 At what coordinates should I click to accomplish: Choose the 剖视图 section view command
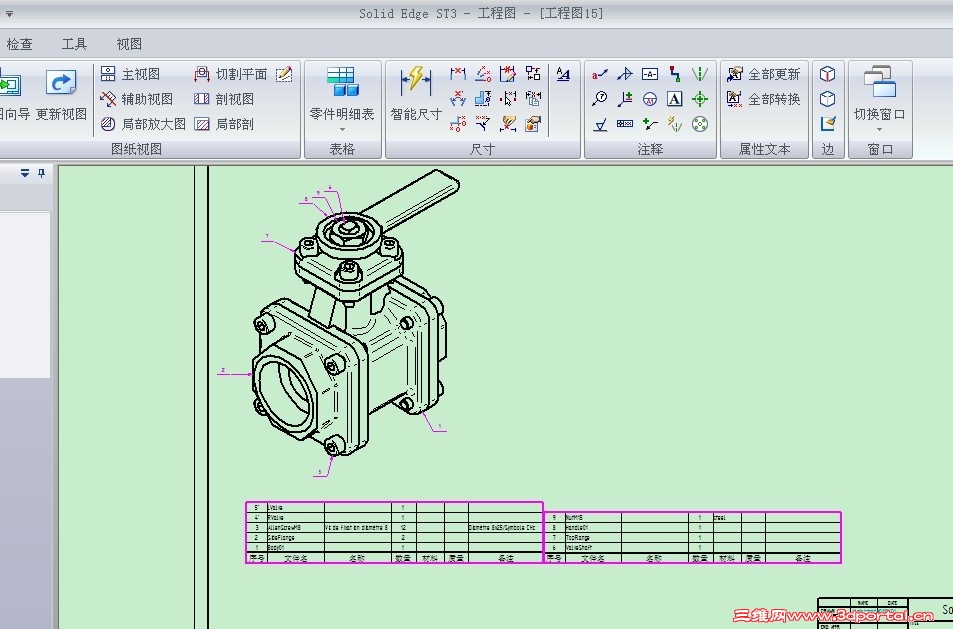click(224, 99)
